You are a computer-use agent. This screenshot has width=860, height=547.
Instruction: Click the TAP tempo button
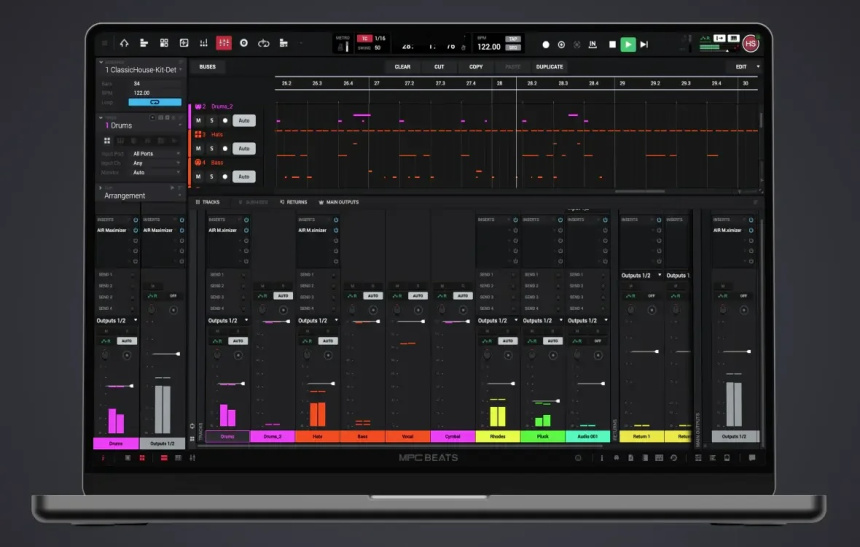pyautogui.click(x=513, y=39)
